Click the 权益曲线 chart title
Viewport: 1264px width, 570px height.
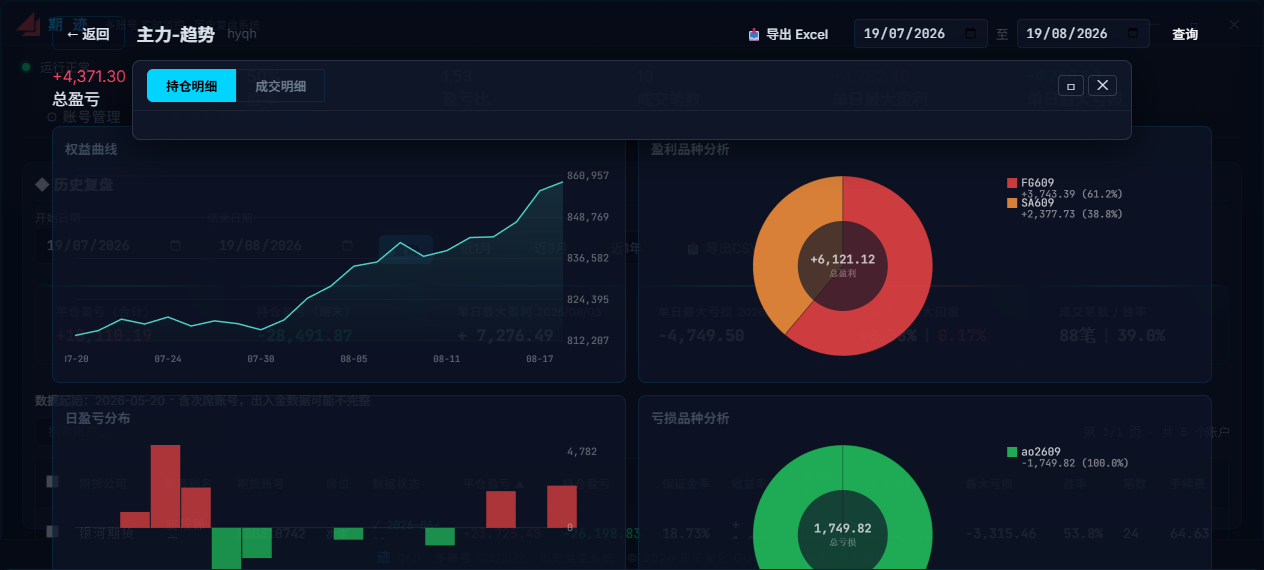coord(91,149)
